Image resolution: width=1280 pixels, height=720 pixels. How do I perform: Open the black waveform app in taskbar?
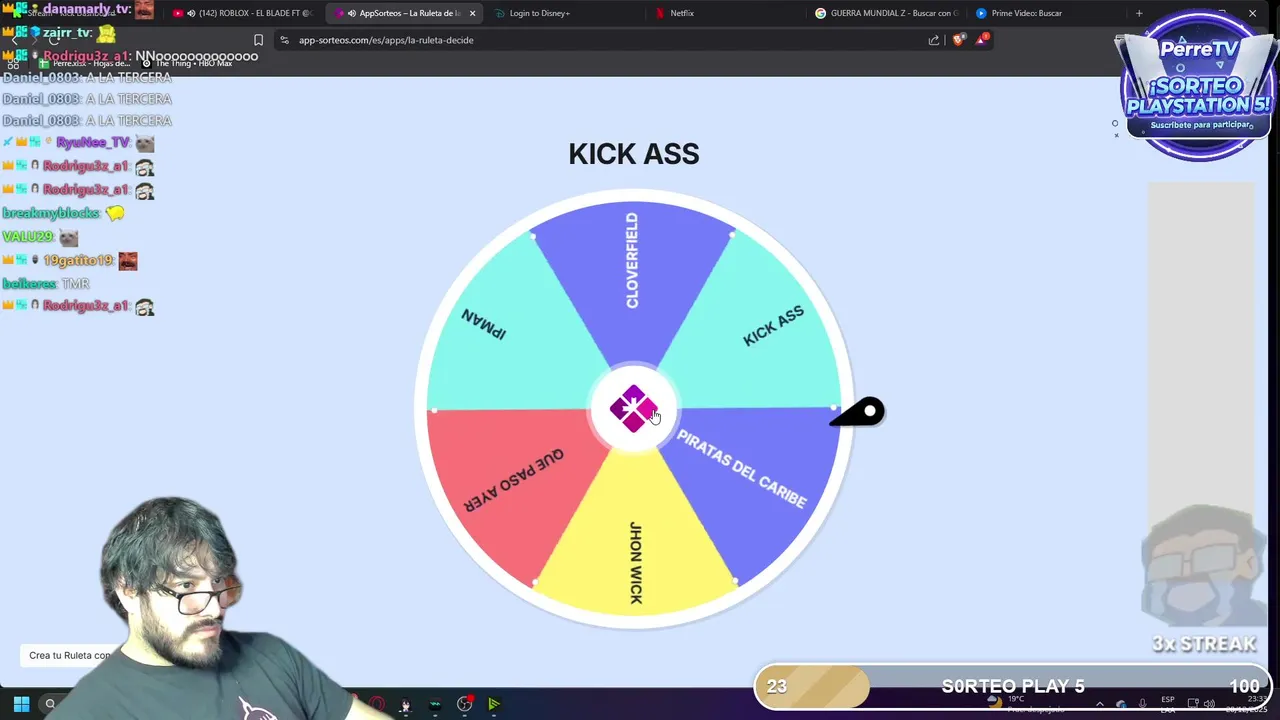pyautogui.click(x=435, y=704)
